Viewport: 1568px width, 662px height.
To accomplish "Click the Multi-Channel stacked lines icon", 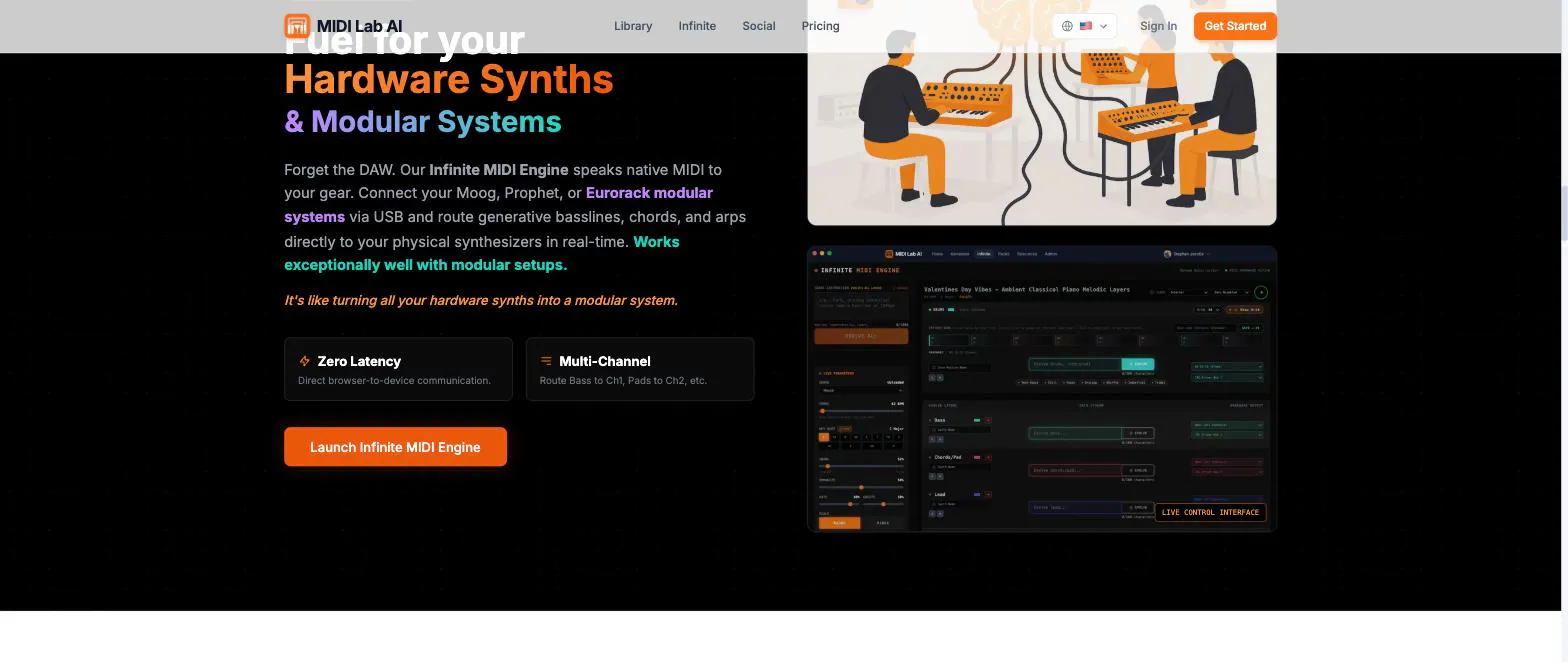I will click(546, 361).
